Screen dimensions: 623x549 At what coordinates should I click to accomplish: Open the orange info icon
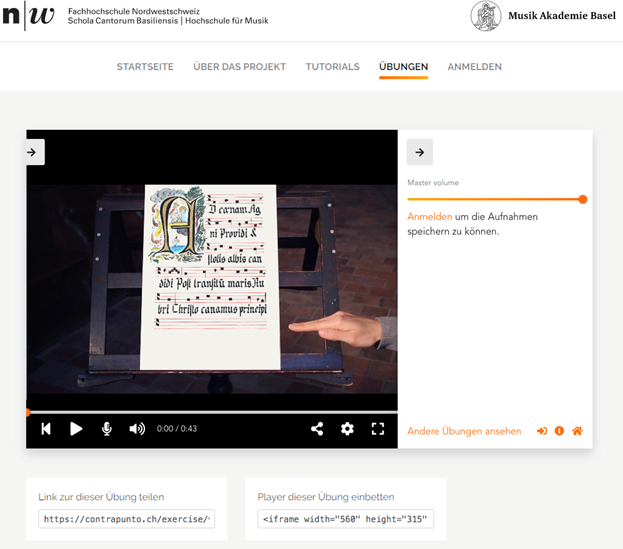pos(559,431)
